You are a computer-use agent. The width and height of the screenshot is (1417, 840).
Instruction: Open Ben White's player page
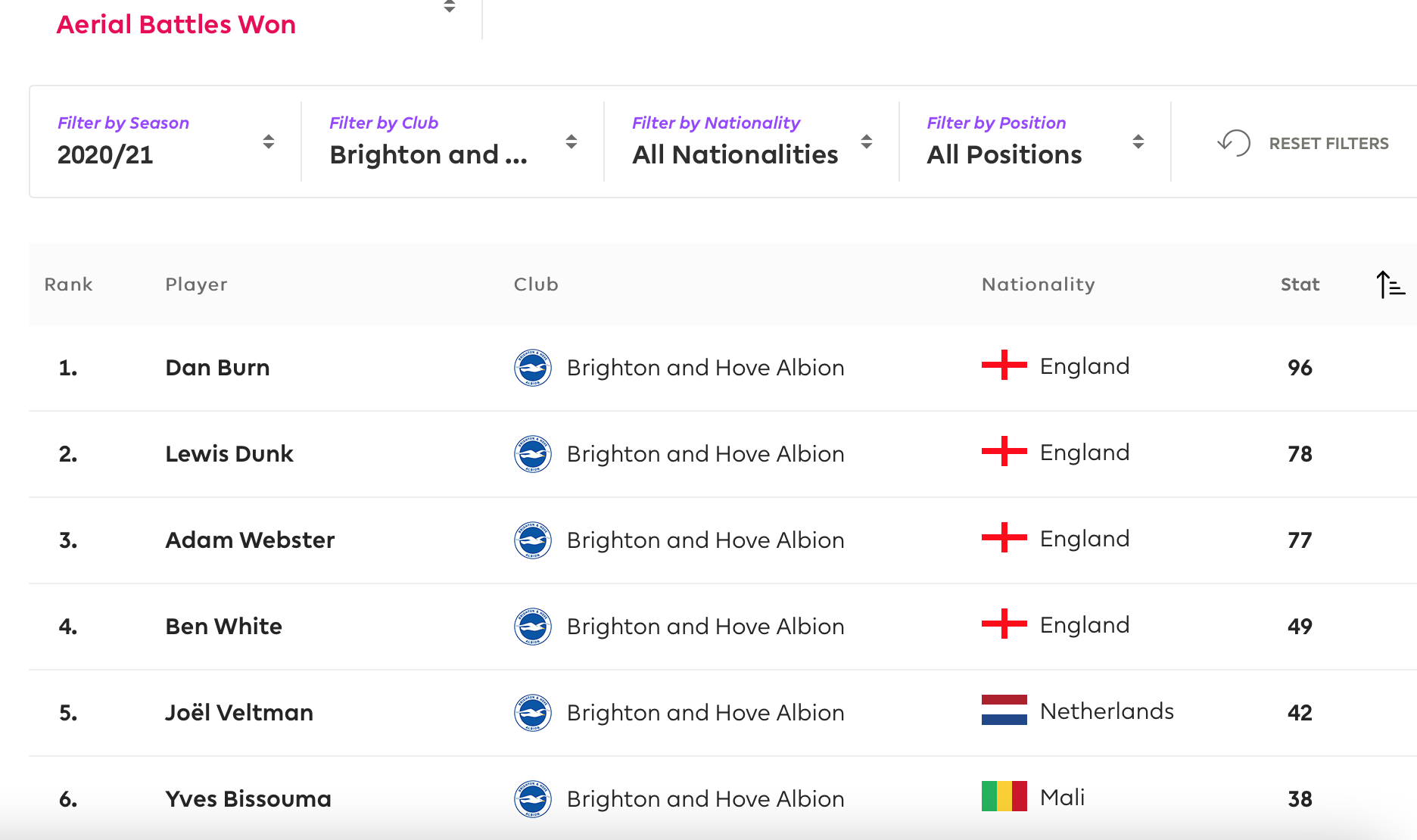pyautogui.click(x=223, y=627)
